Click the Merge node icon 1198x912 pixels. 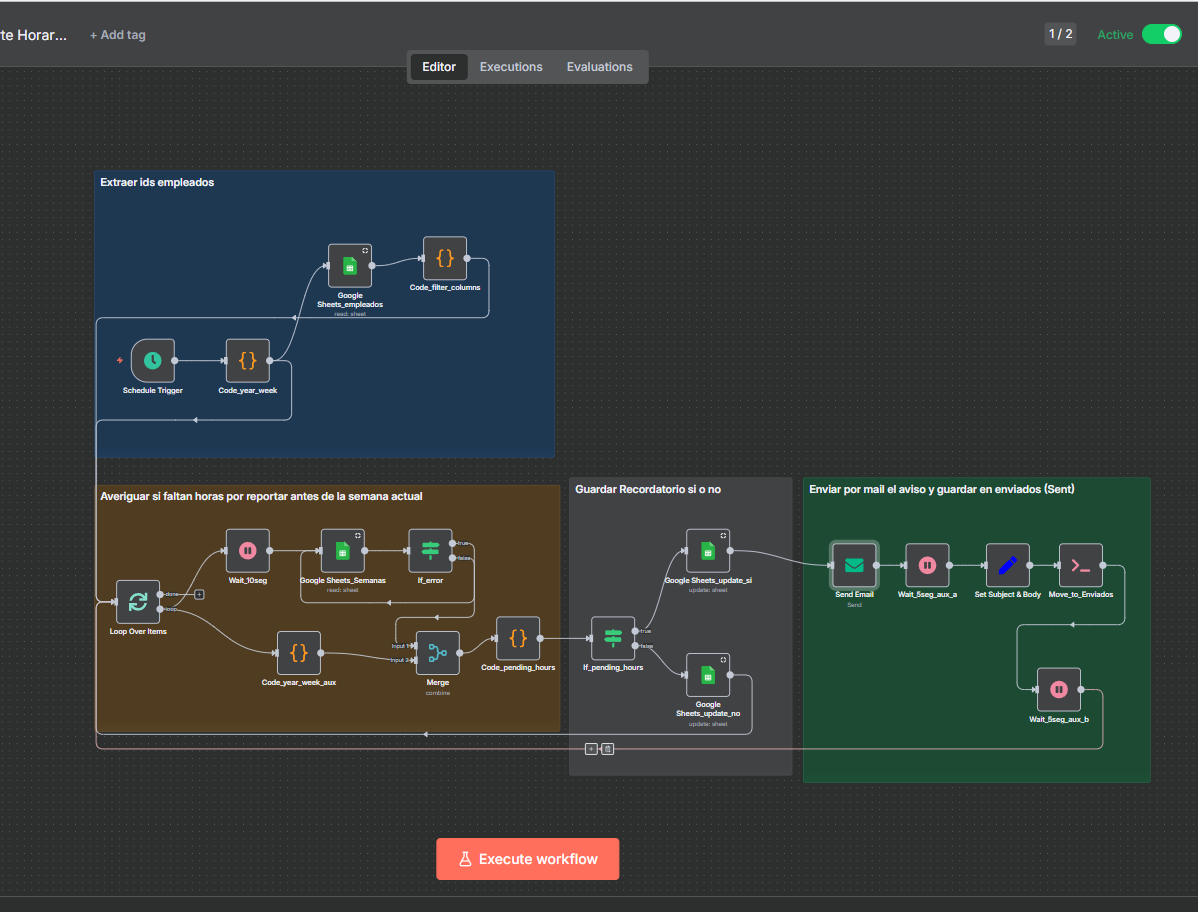[x=437, y=652]
